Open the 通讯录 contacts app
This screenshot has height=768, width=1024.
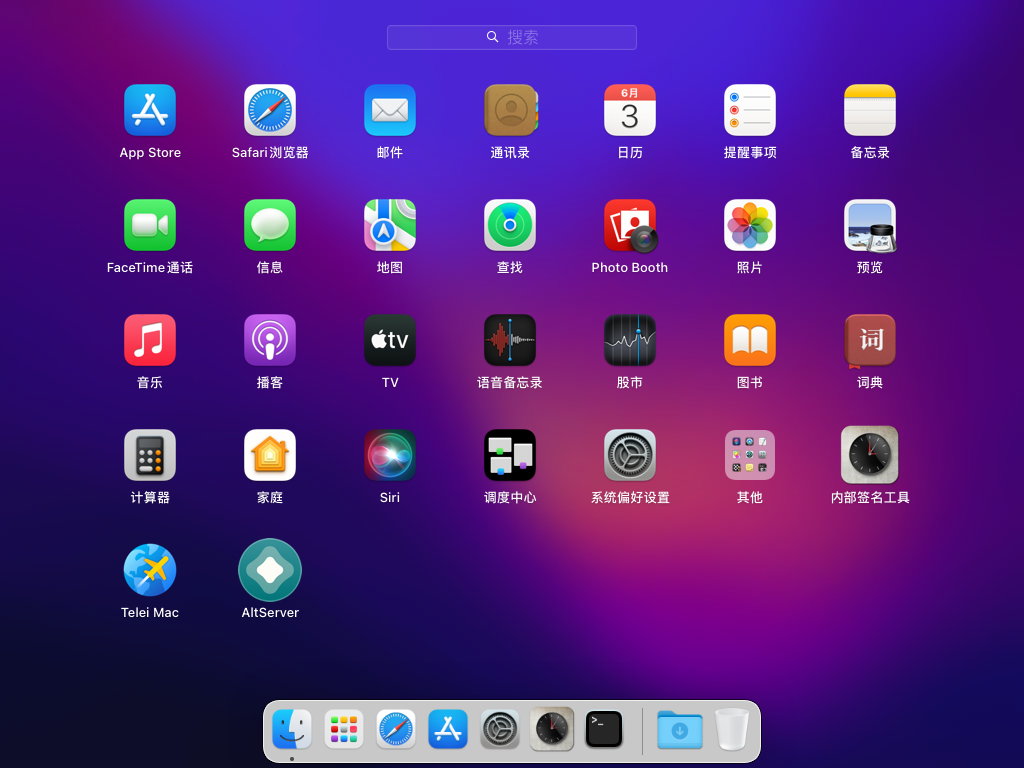510,110
